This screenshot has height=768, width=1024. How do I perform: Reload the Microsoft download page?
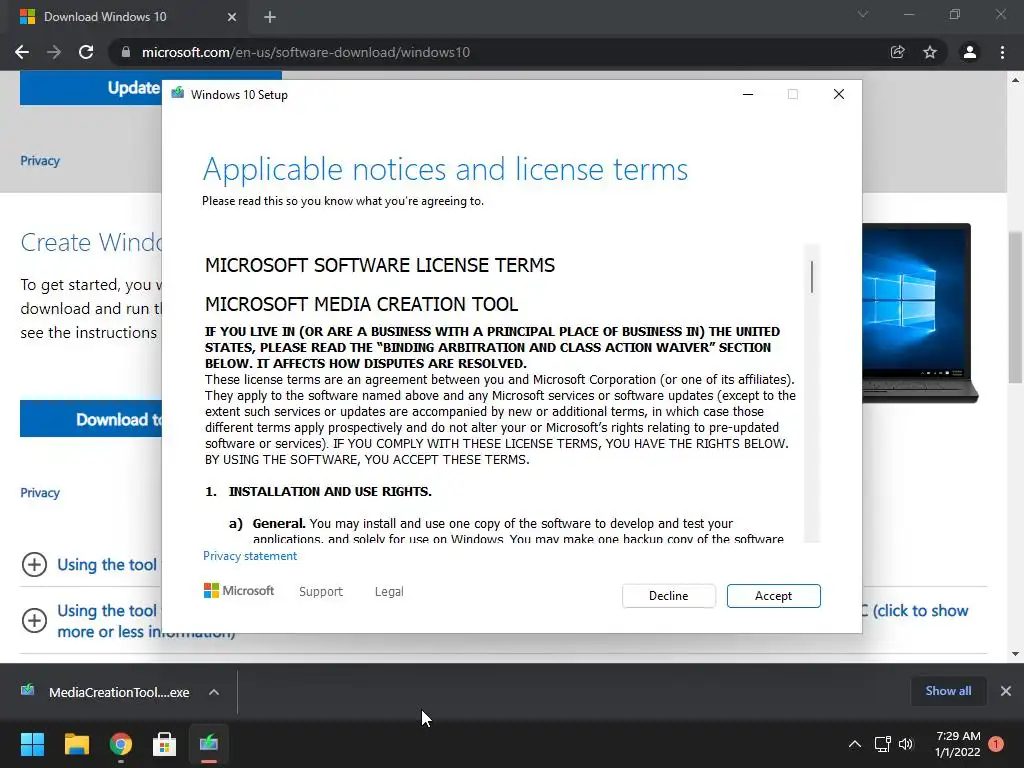click(86, 52)
